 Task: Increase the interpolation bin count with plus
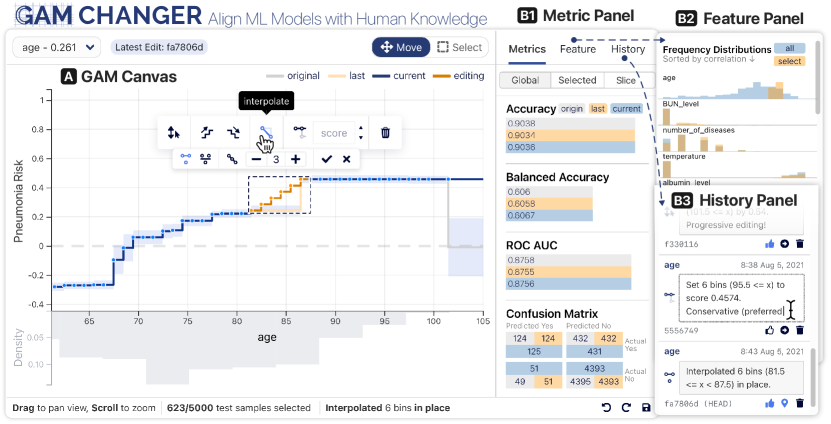pos(295,159)
